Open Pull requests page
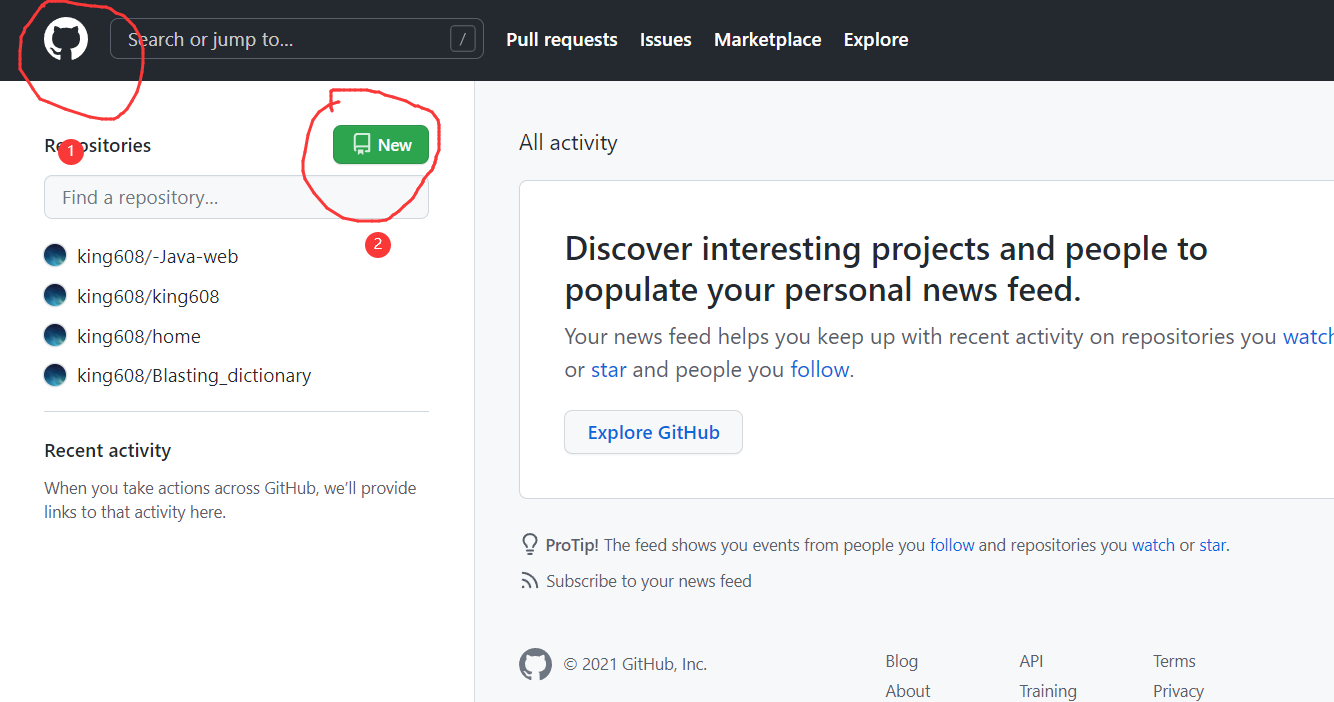The image size is (1334, 702). click(x=562, y=40)
